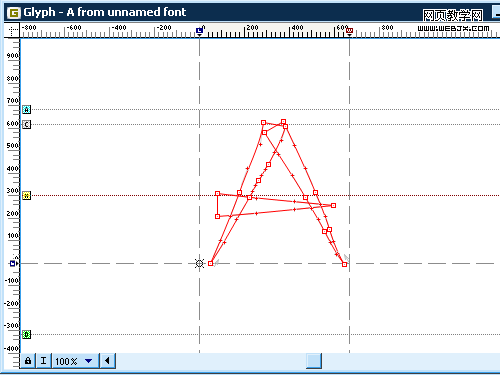
Task: Click the left scroll arrow button
Action: [107, 361]
